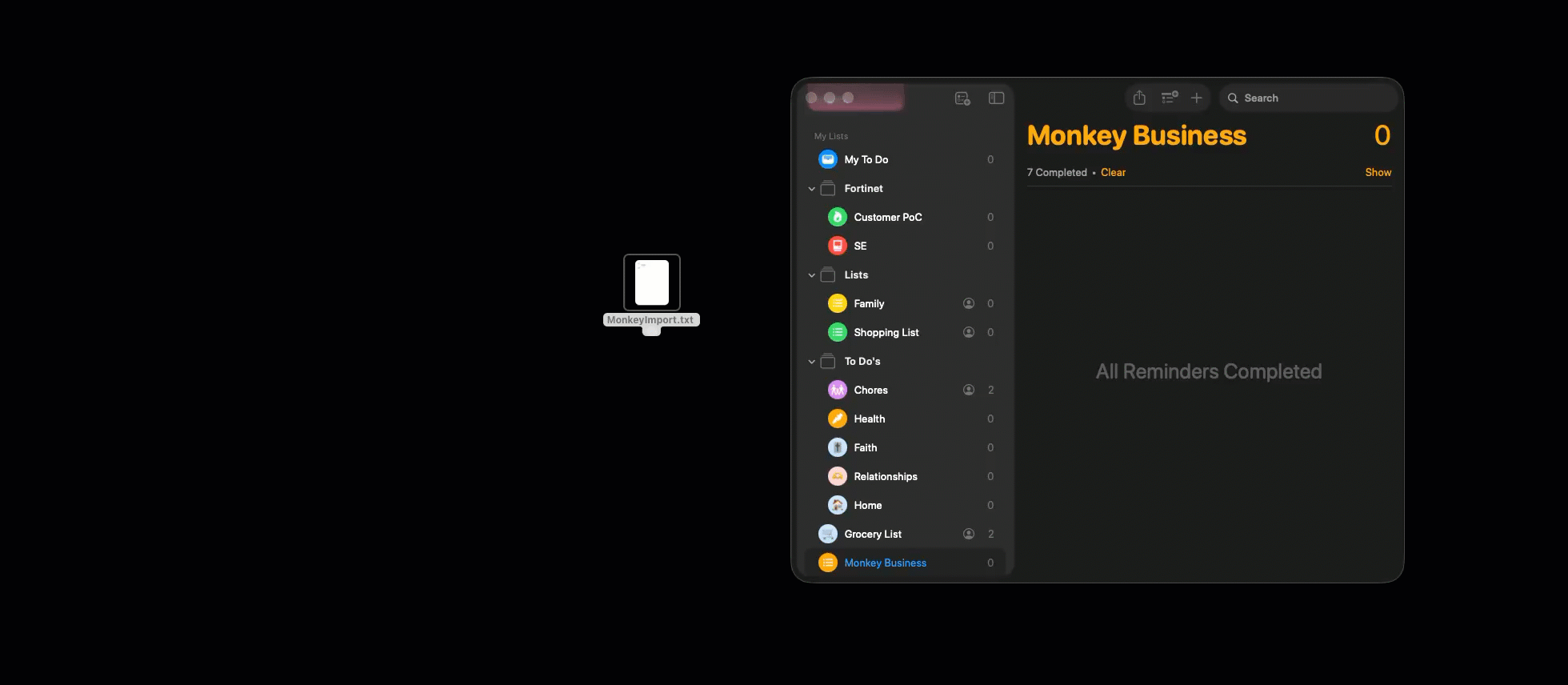This screenshot has width=1568, height=685.
Task: Click the Home list icon
Action: 838,505
